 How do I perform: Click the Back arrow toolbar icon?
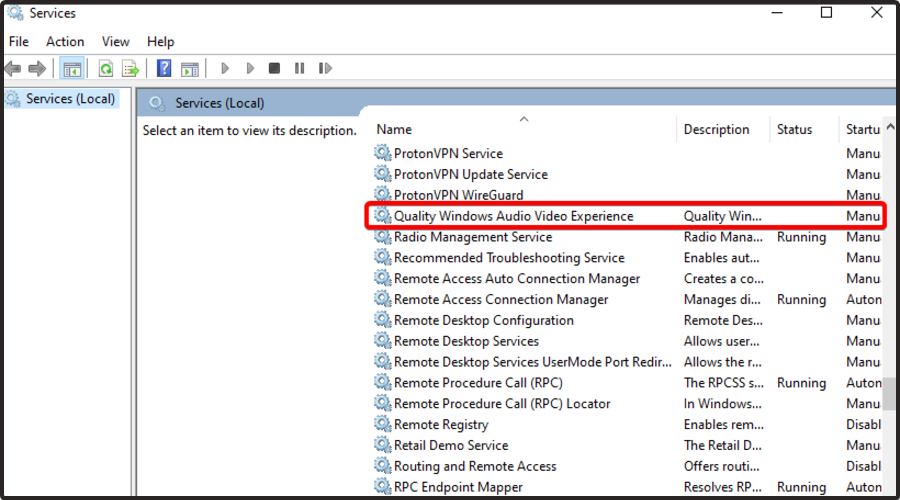(13, 69)
